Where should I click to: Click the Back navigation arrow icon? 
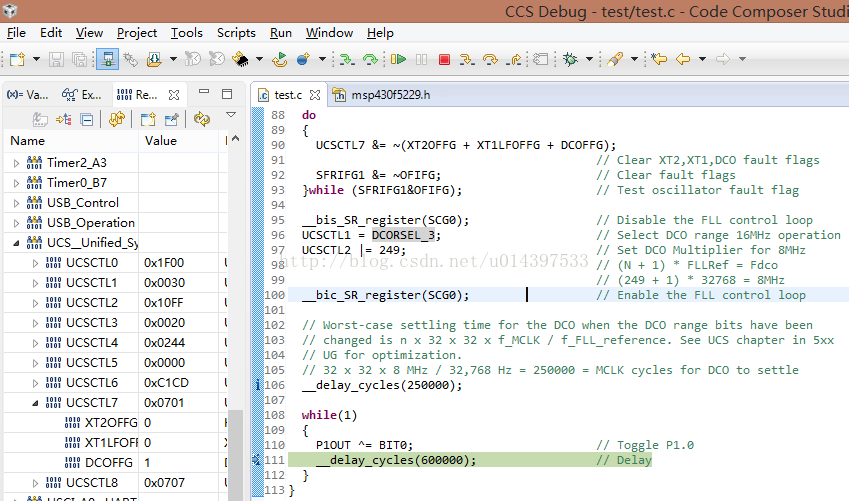pyautogui.click(x=683, y=60)
